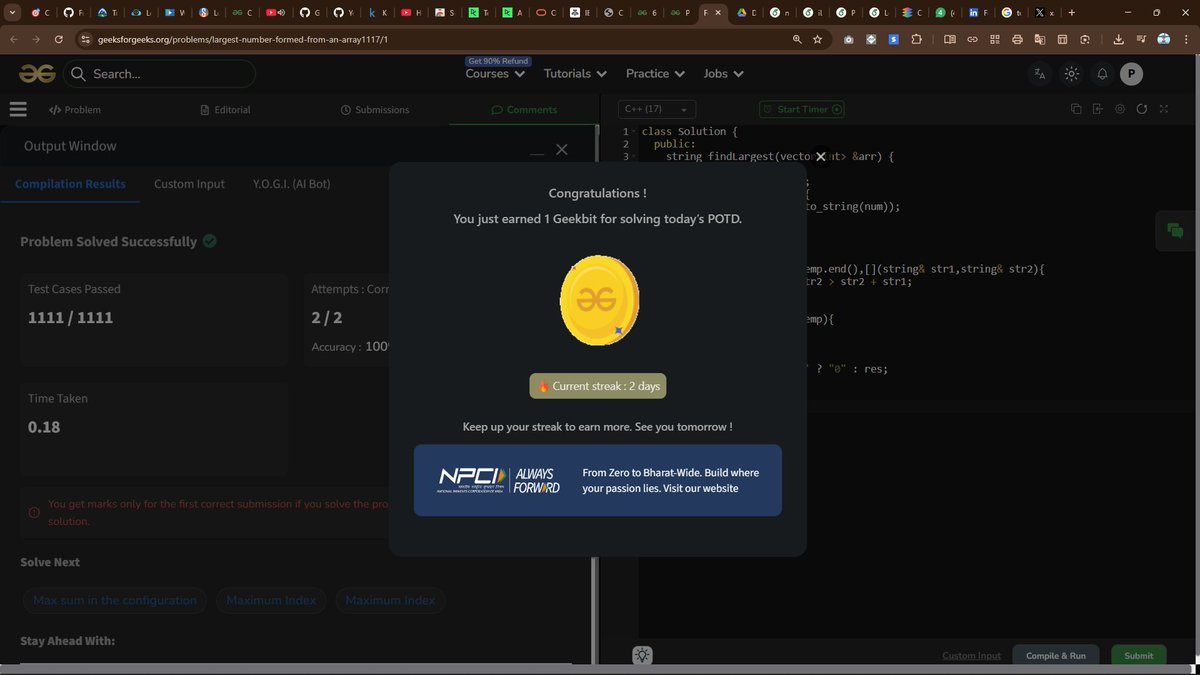
Task: Expand the Courses dropdown
Action: (495, 74)
